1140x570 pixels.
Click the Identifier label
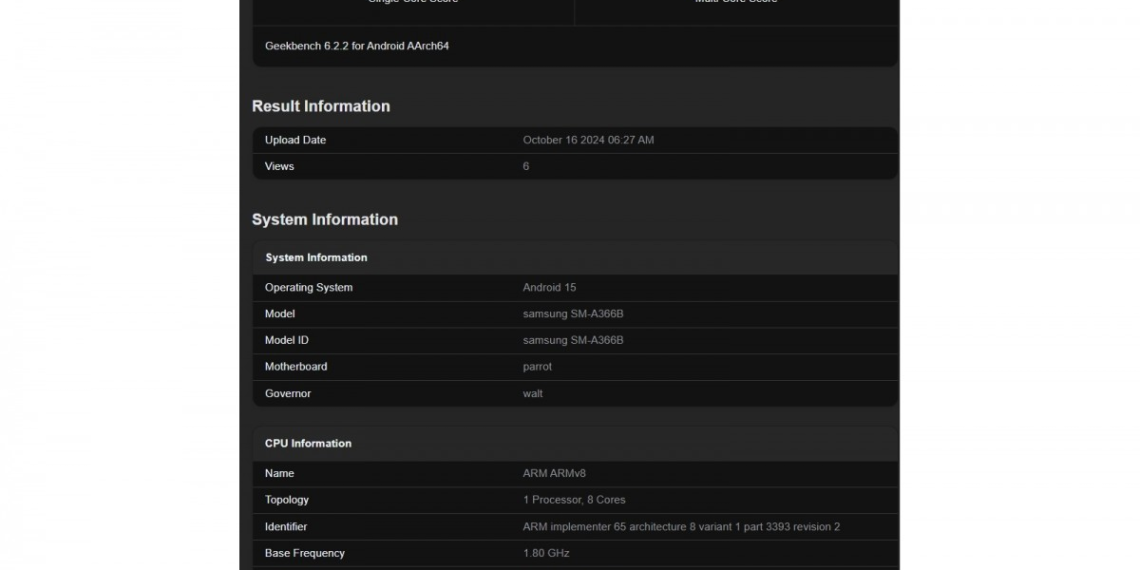pyautogui.click(x=286, y=526)
